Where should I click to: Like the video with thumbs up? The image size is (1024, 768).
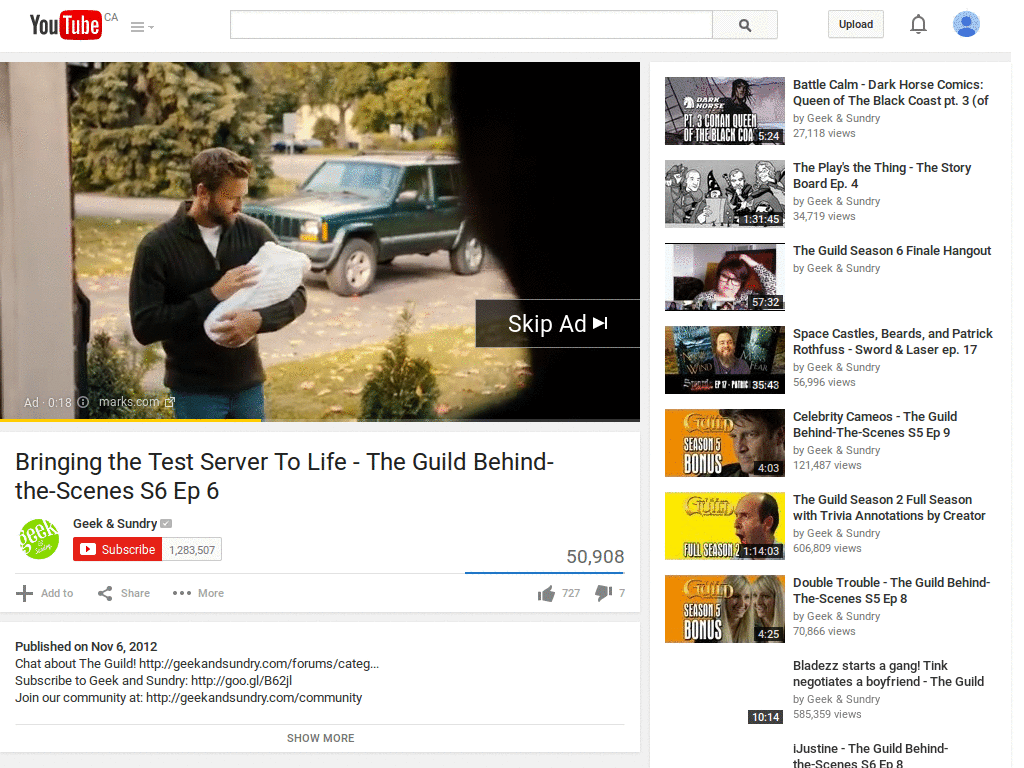(546, 593)
